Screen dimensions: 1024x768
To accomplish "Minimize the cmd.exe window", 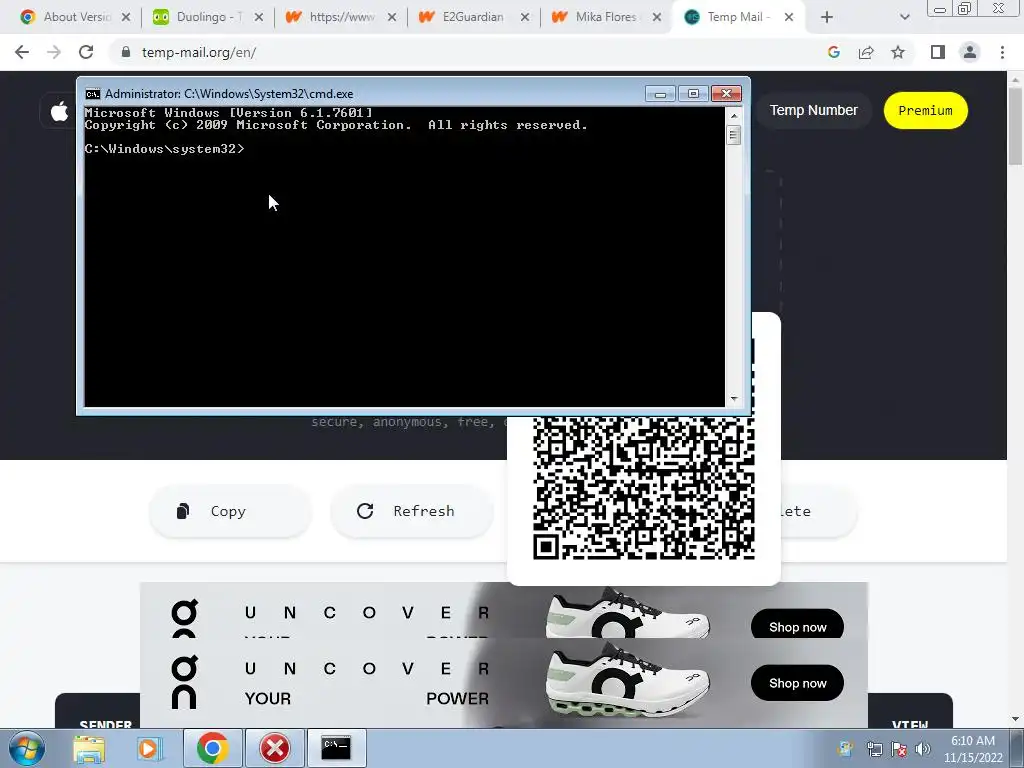I will pyautogui.click(x=660, y=93).
